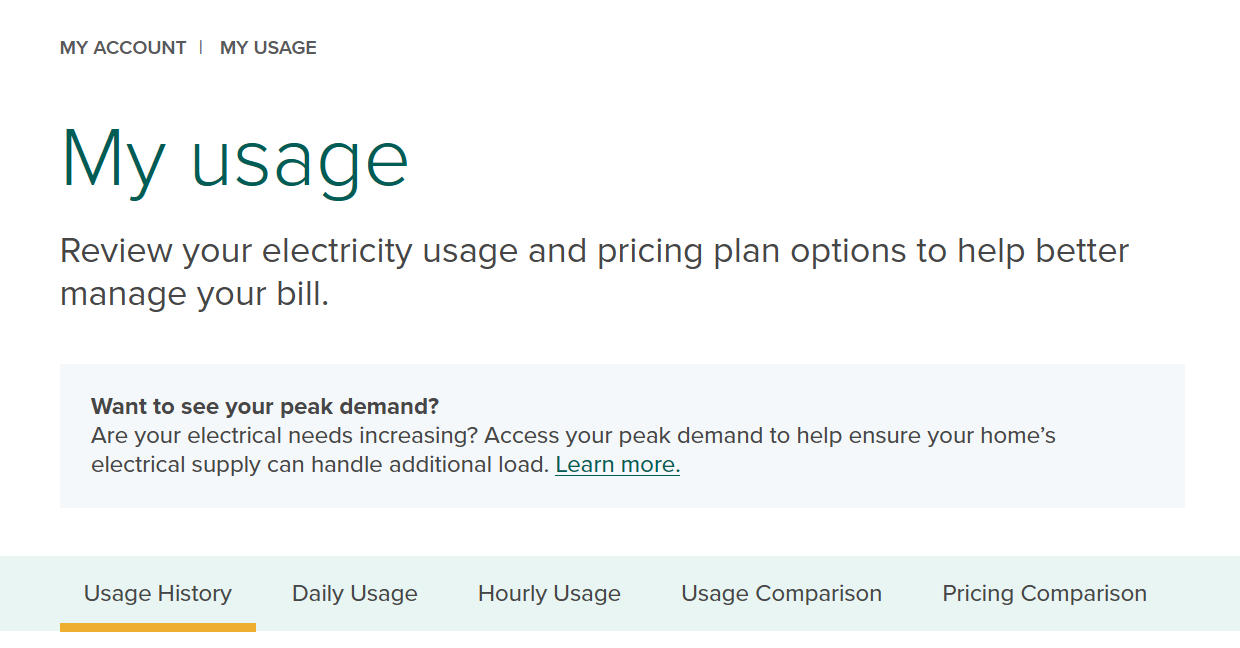Switch to the Usage History tab
Image resolution: width=1240 pixels, height=648 pixels.
pyautogui.click(x=158, y=593)
